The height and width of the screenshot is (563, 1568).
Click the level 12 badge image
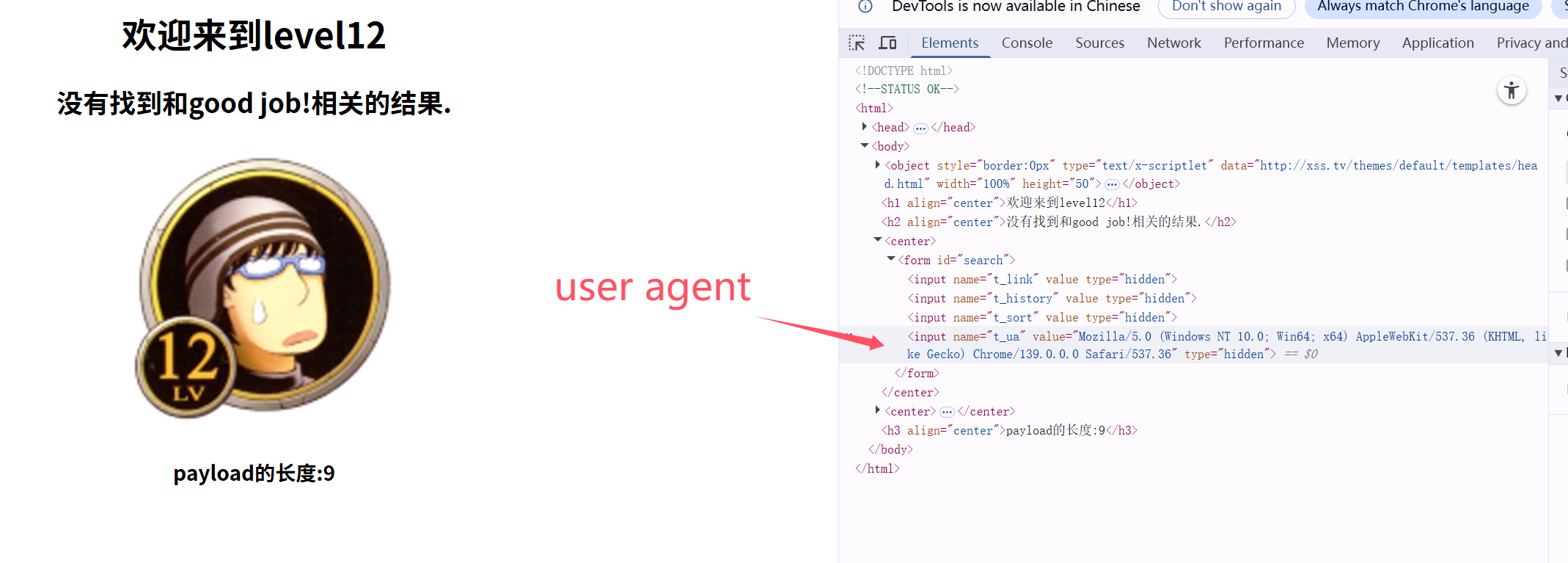tap(263, 288)
